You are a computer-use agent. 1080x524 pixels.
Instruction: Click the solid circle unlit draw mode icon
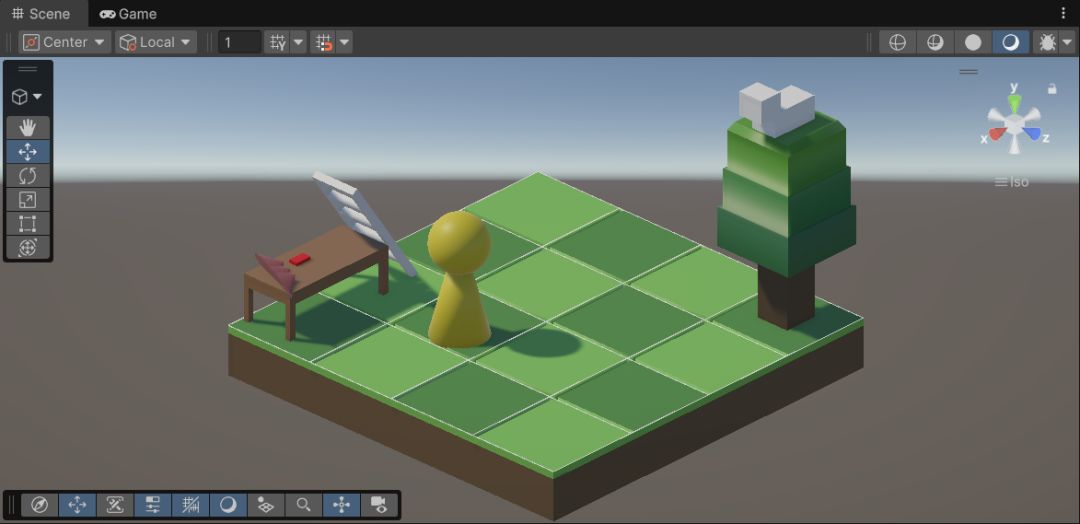(x=973, y=42)
